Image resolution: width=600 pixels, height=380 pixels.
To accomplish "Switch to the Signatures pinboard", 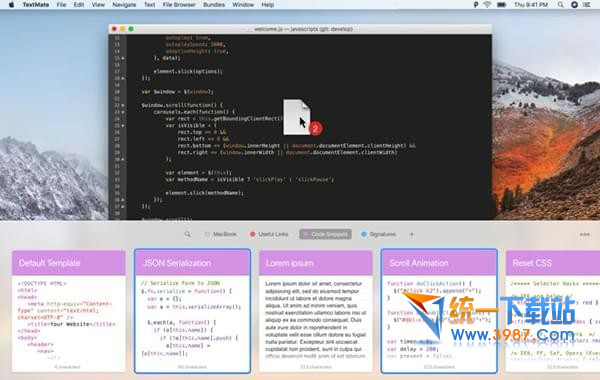I will (x=378, y=234).
